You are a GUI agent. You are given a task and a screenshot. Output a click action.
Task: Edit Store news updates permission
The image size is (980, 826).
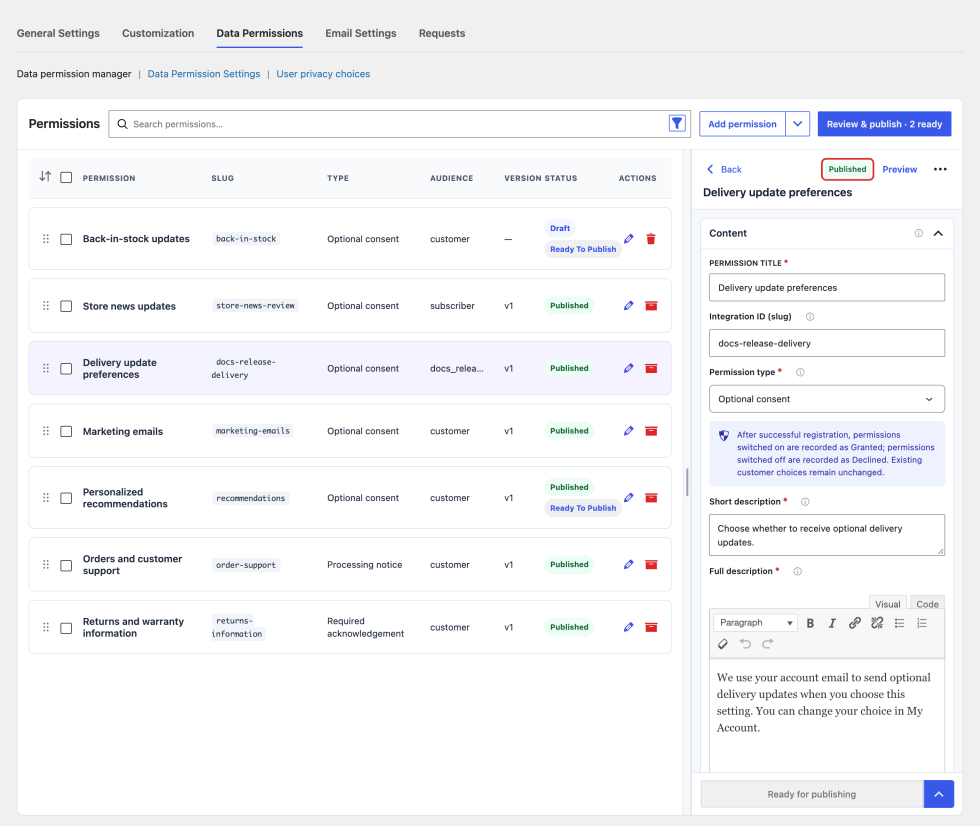coord(629,306)
